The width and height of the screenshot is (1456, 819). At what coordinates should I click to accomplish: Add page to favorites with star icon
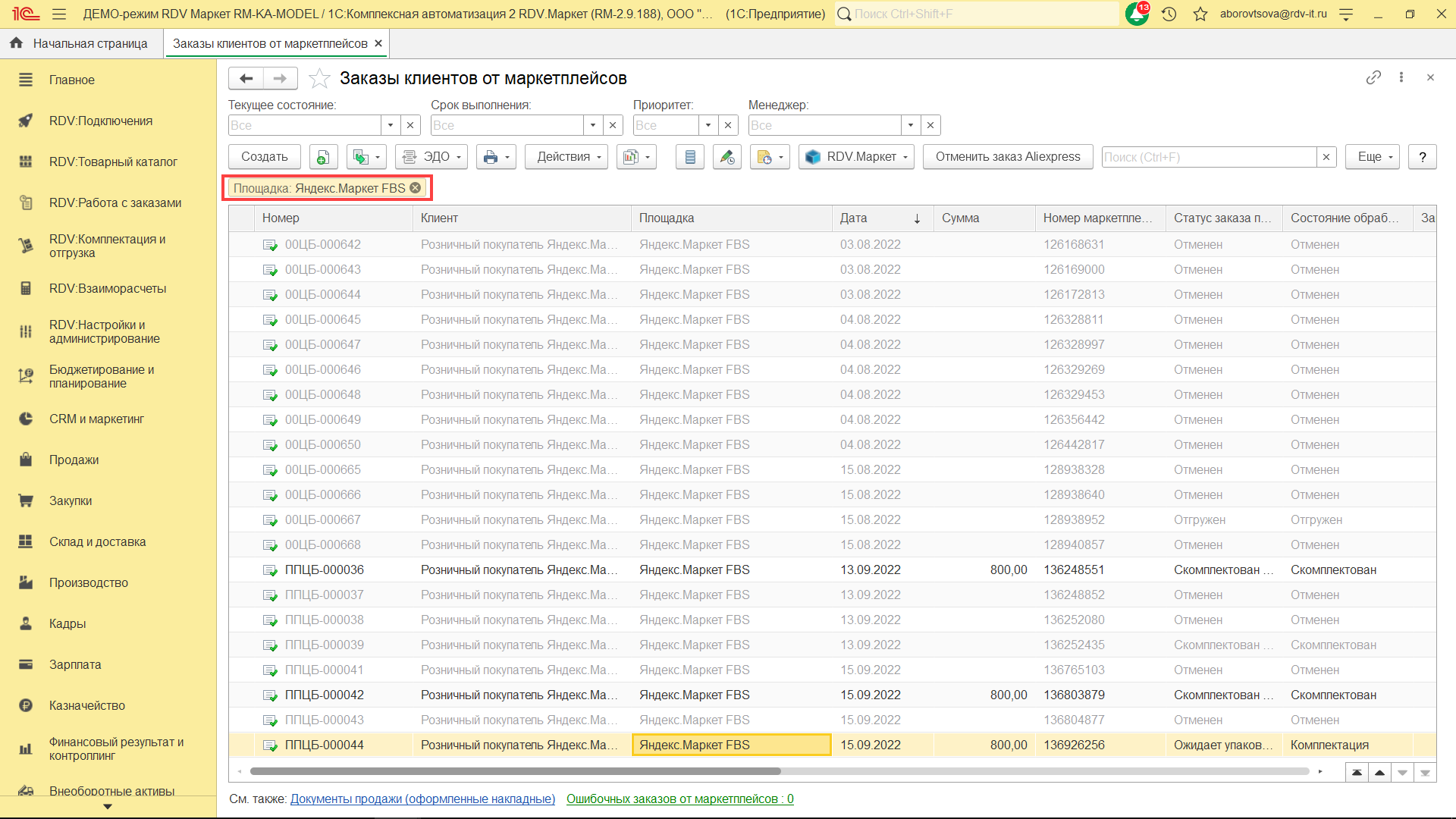click(x=319, y=78)
